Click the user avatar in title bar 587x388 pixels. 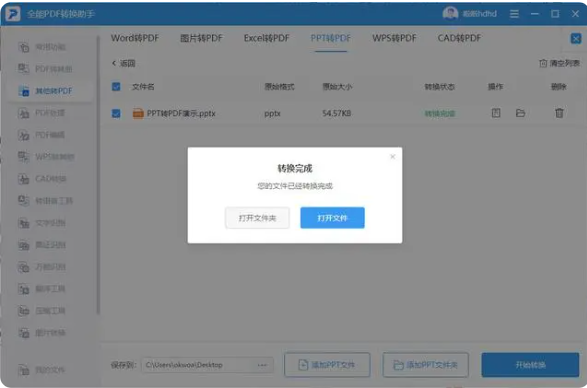pos(450,13)
